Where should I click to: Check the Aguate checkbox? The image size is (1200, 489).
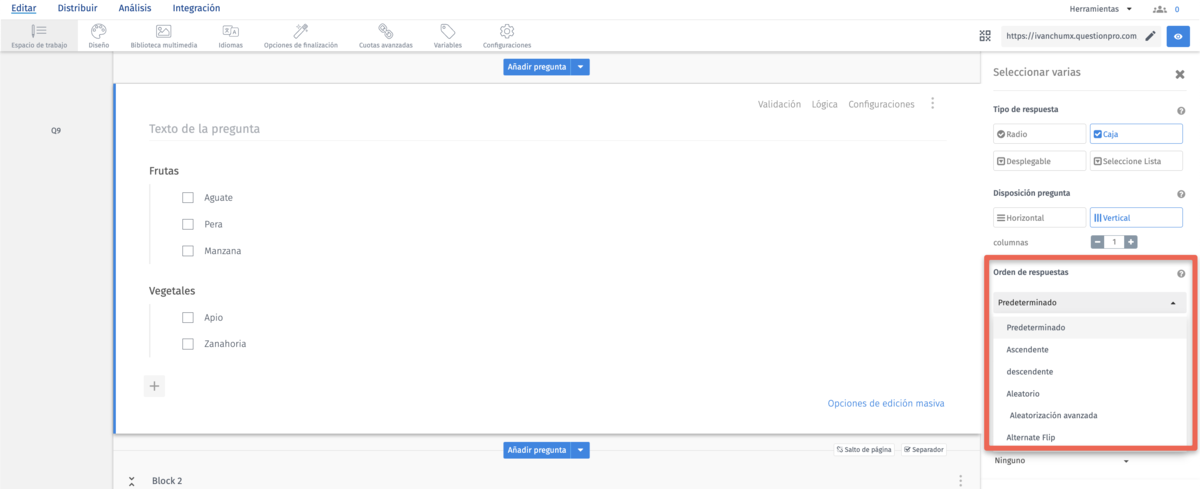point(188,198)
